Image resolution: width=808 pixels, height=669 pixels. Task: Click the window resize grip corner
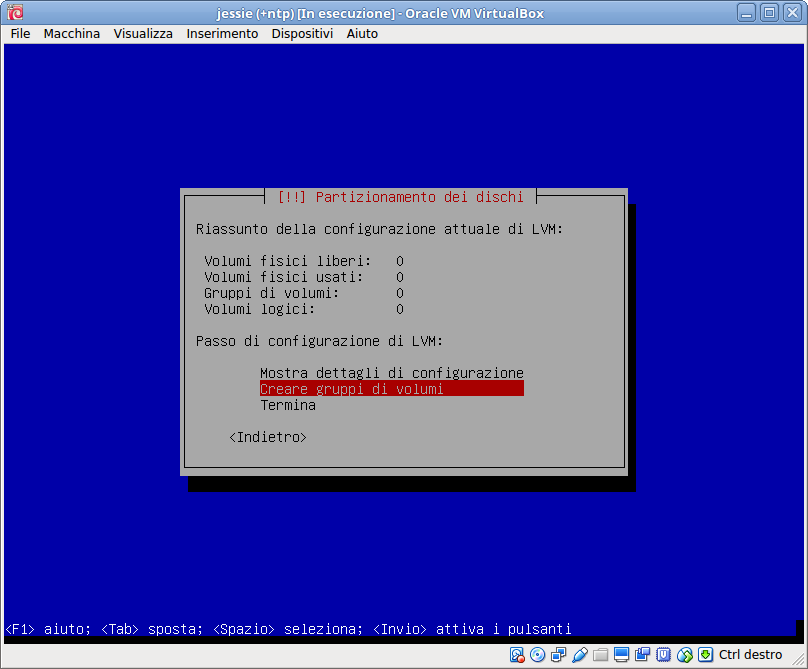click(800, 661)
